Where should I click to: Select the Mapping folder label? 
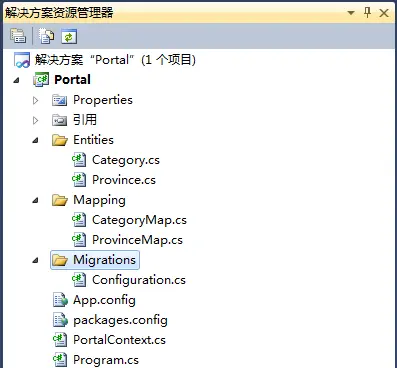coord(99,200)
